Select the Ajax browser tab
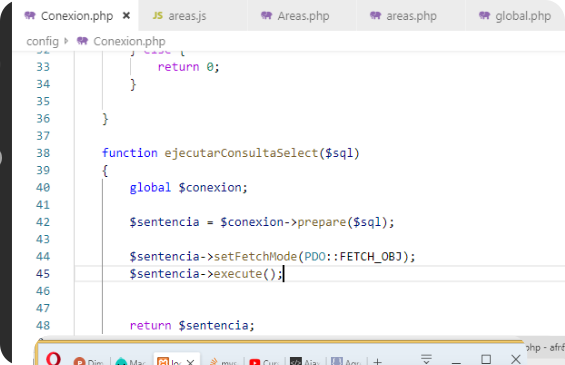 pyautogui.click(x=305, y=361)
